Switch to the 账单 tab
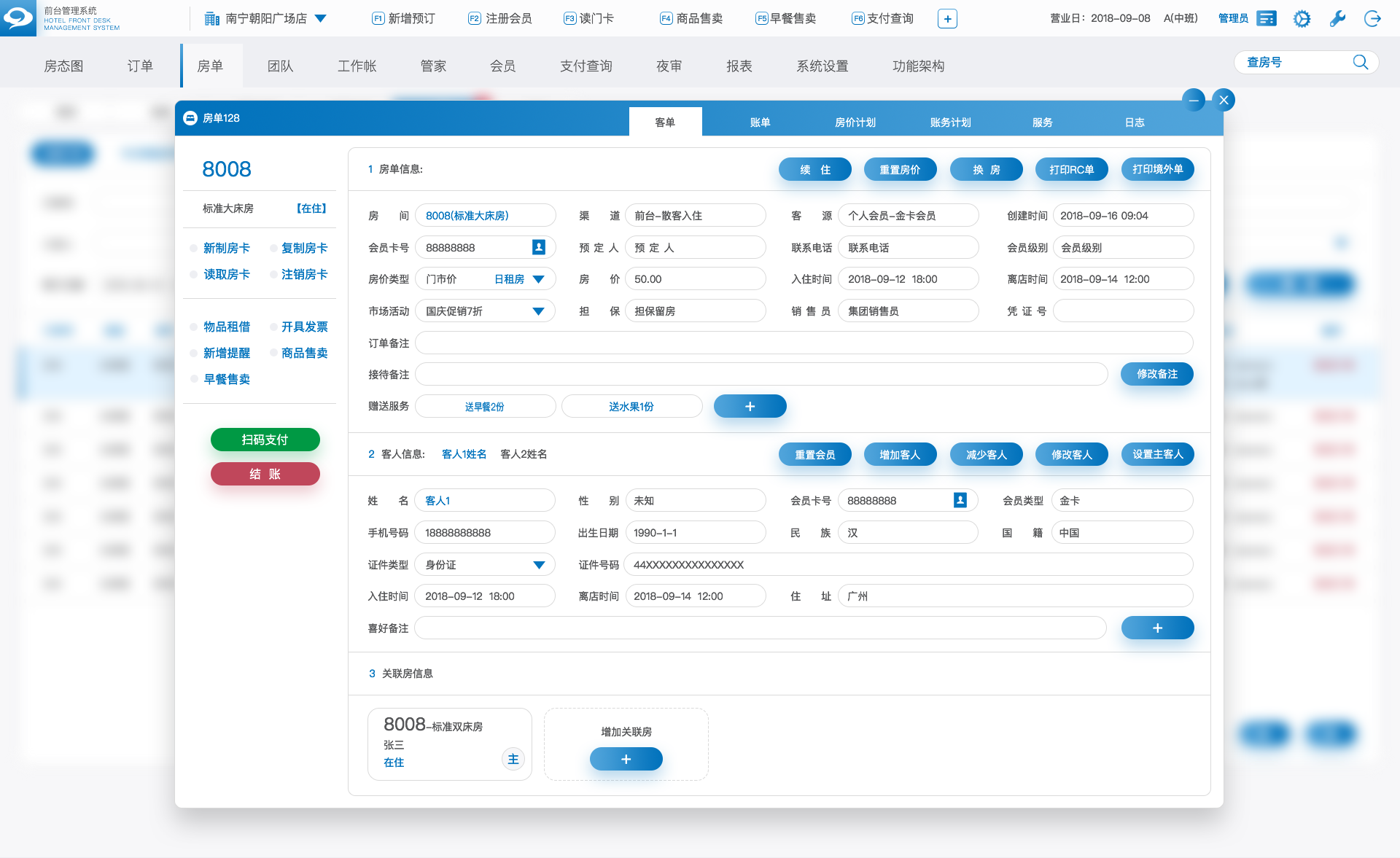This screenshot has height=858, width=1400. click(x=760, y=122)
